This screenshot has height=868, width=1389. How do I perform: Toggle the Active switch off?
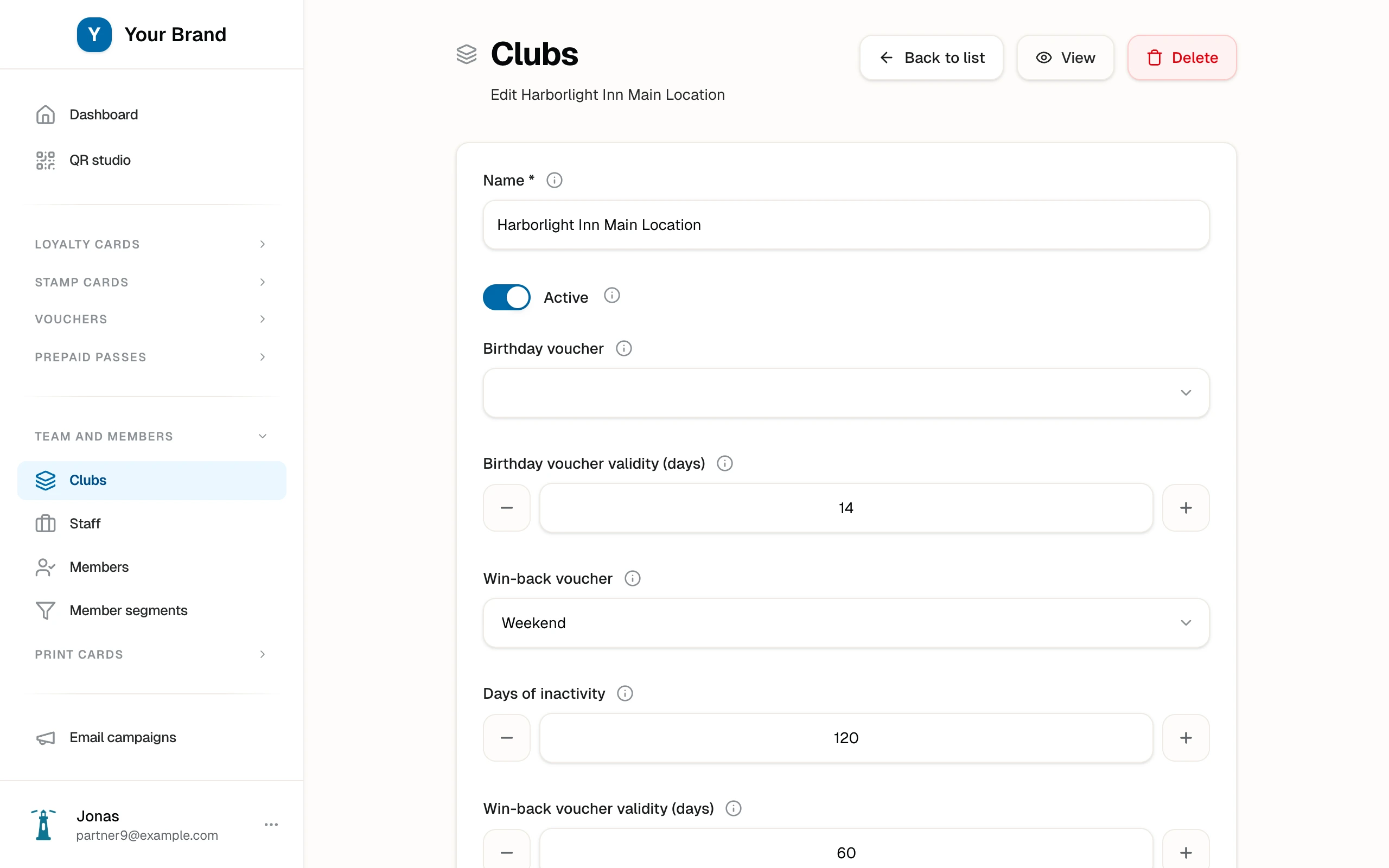pyautogui.click(x=506, y=297)
